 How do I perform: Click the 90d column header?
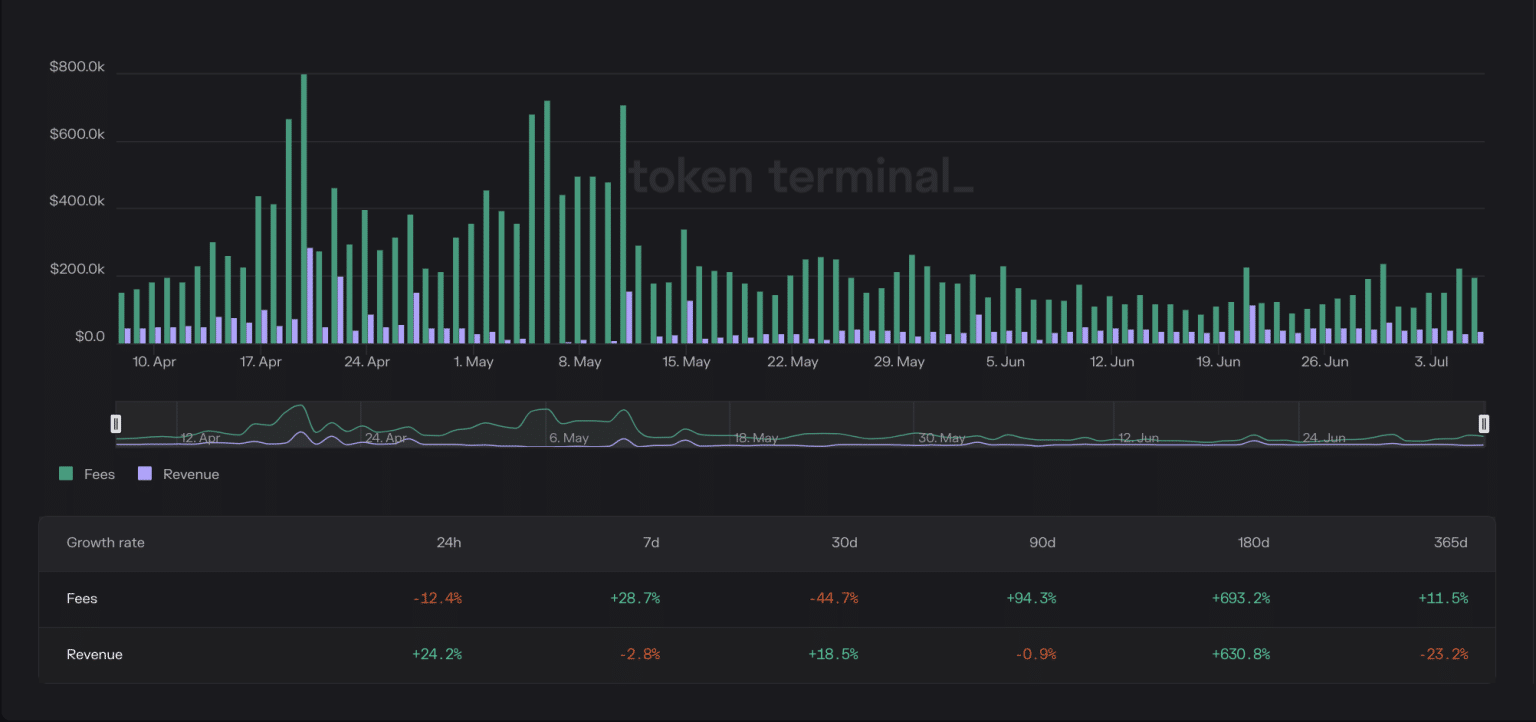1043,543
